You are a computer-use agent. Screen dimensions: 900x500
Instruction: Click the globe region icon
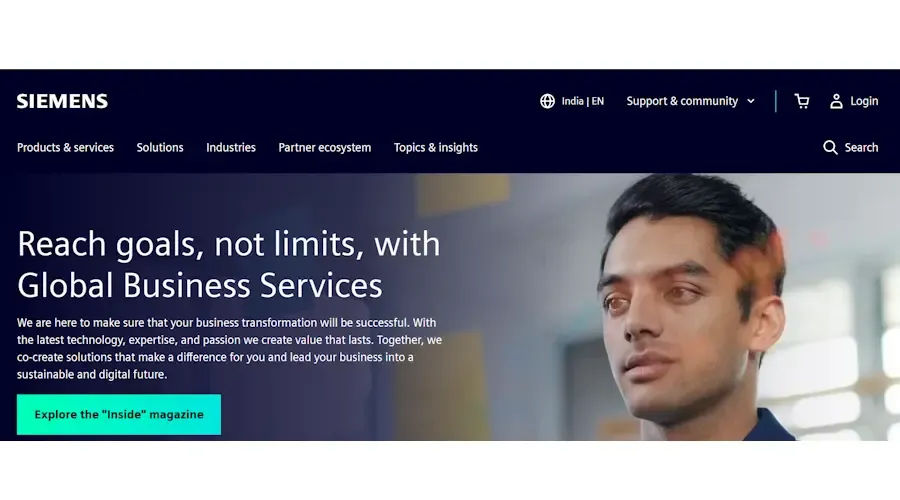coord(548,101)
